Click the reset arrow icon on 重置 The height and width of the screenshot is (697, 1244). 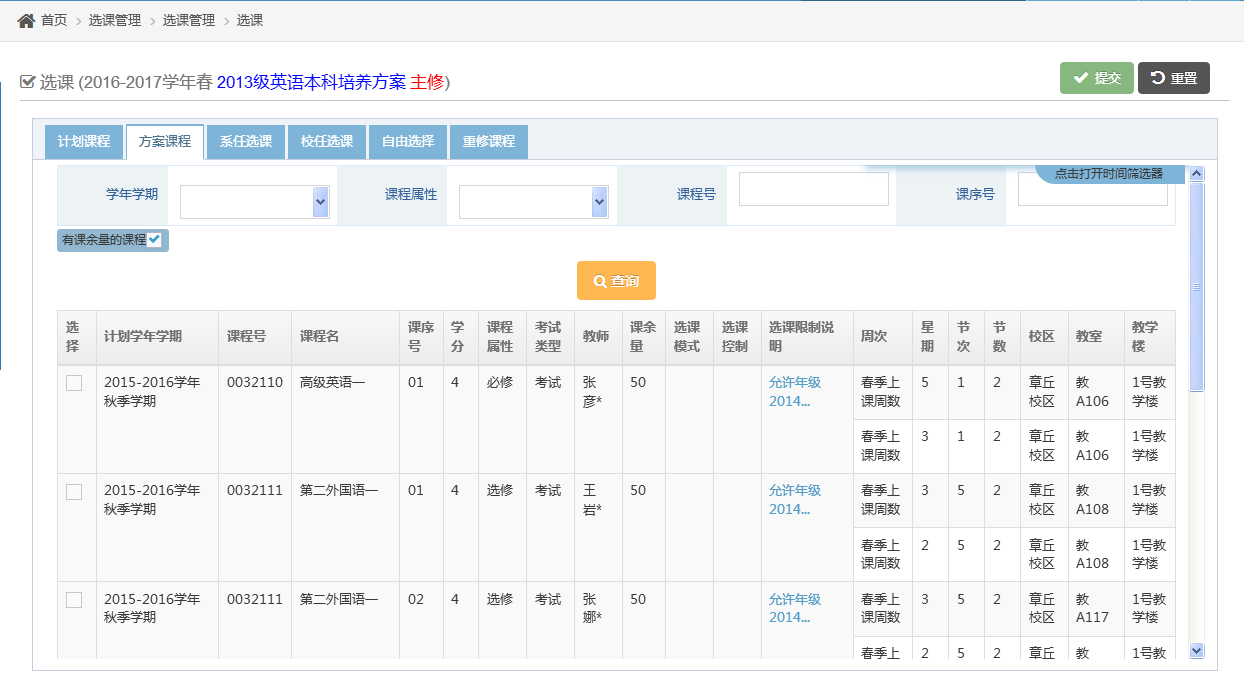pyautogui.click(x=1158, y=78)
